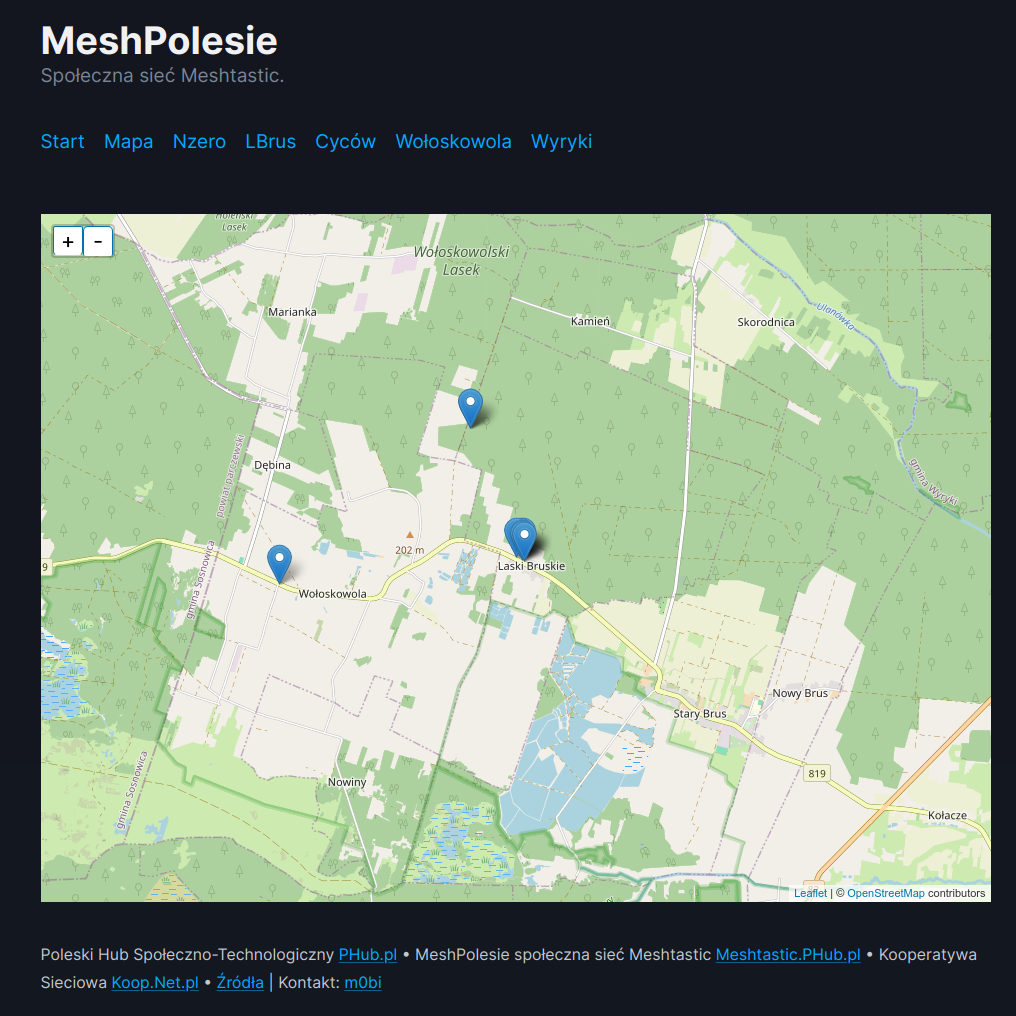This screenshot has height=1016, width=1016.
Task: Open the Nzero menu link
Action: [199, 141]
